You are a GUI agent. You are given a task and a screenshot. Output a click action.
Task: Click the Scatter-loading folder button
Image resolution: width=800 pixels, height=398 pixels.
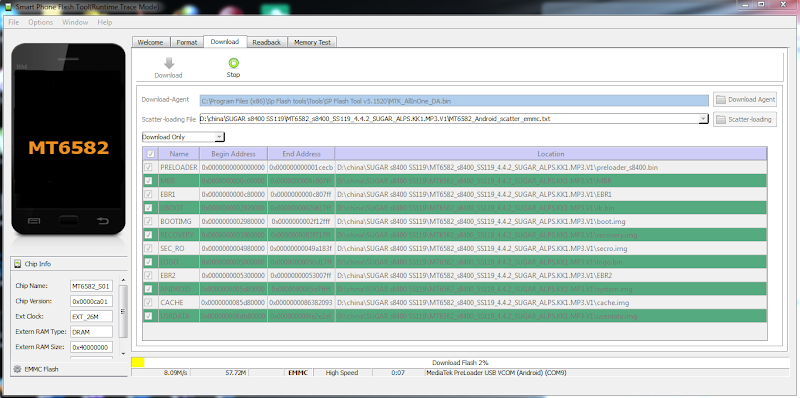pyautogui.click(x=745, y=119)
